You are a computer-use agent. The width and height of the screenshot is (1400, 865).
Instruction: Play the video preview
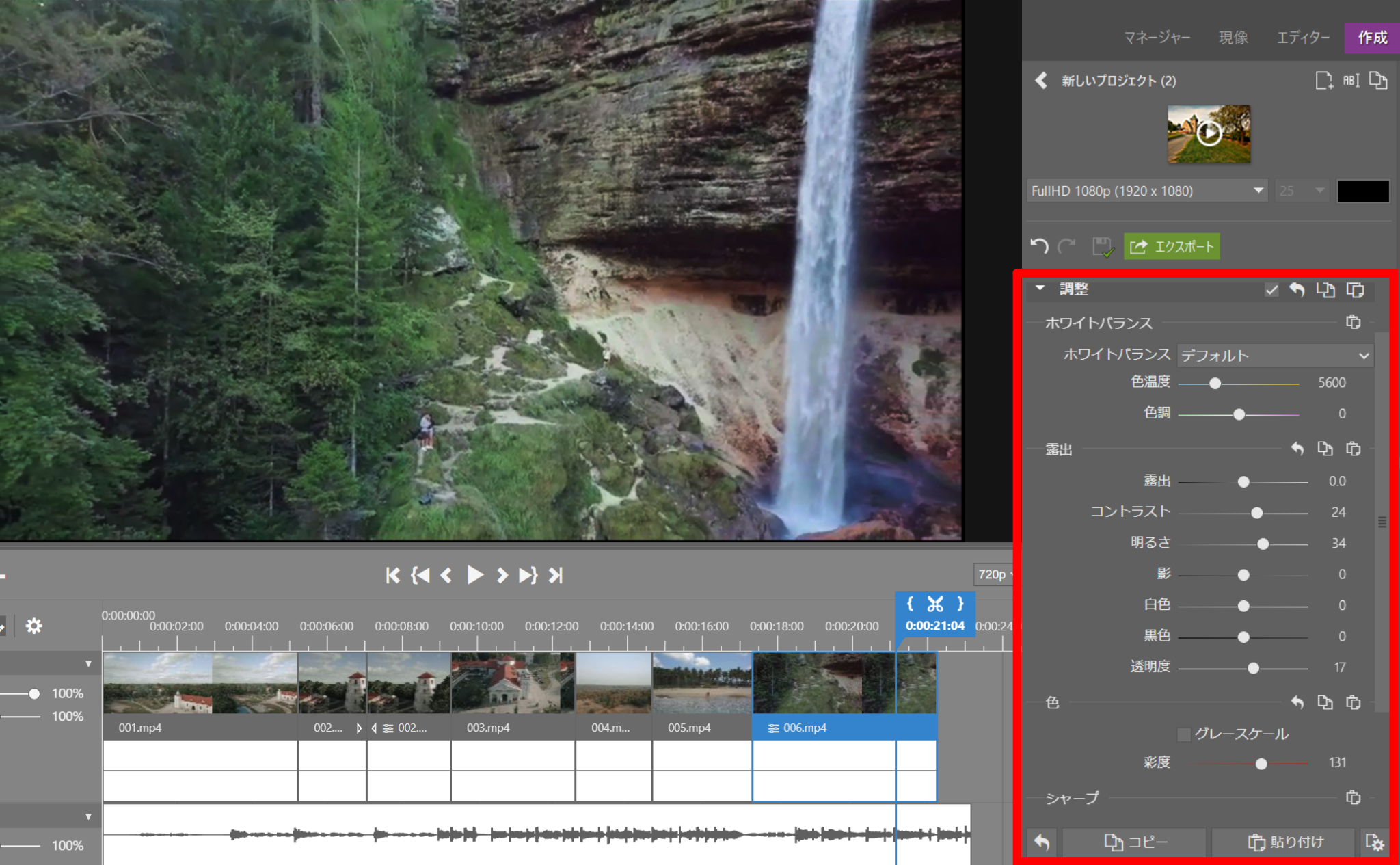click(475, 575)
